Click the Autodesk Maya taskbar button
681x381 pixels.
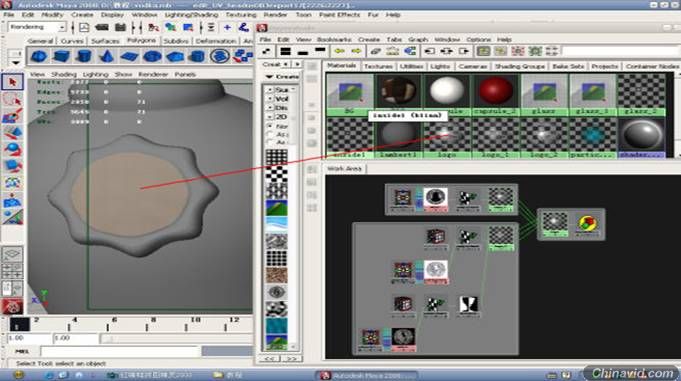tap(368, 375)
